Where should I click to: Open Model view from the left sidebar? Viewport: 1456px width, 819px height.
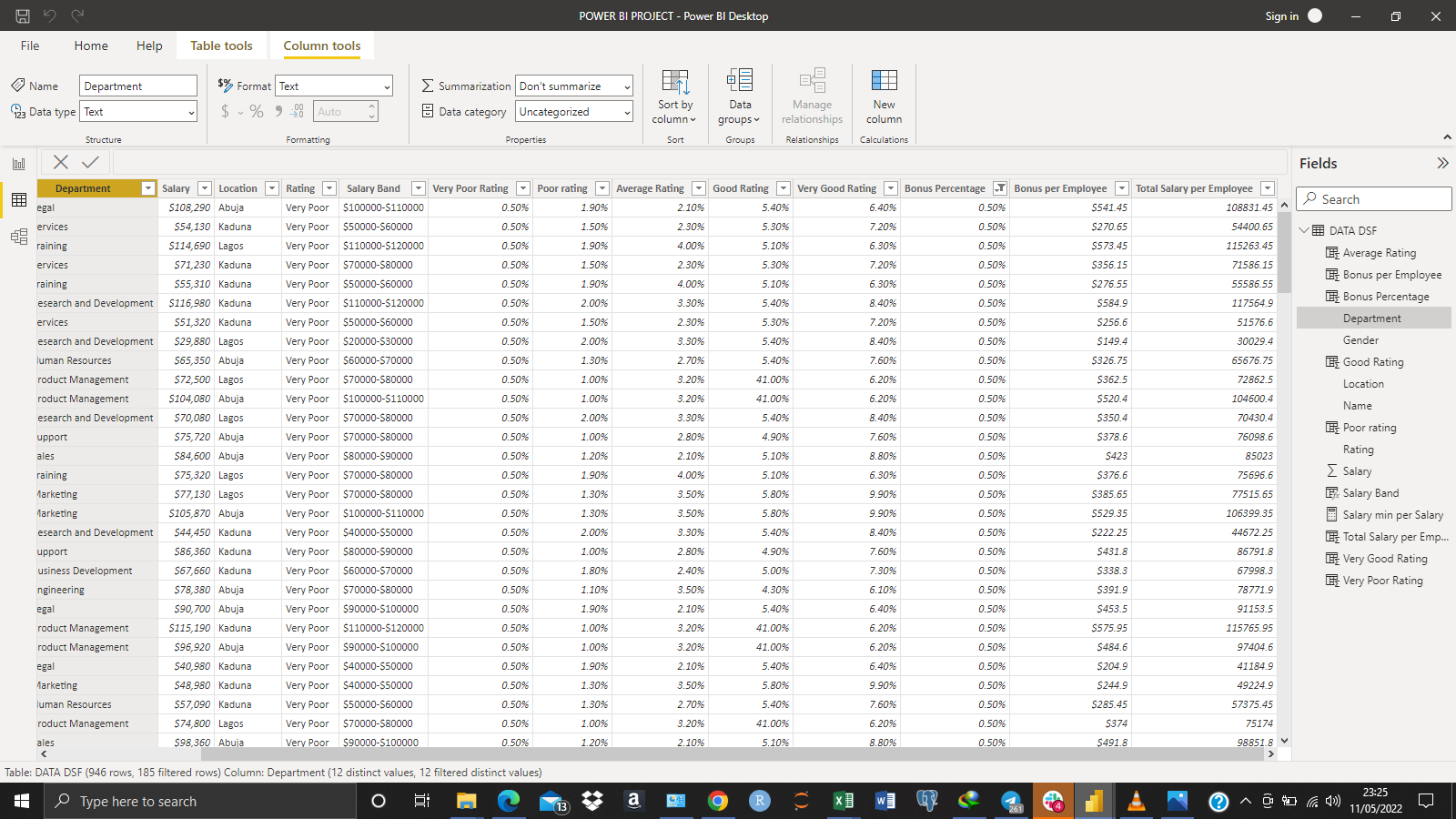pos(19,236)
